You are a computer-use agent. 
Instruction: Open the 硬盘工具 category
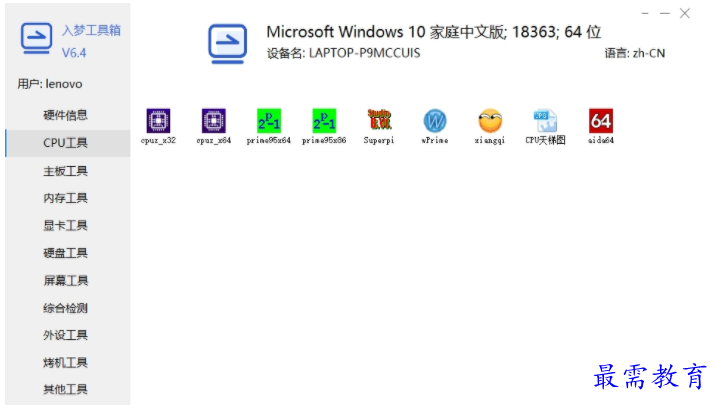coord(65,253)
